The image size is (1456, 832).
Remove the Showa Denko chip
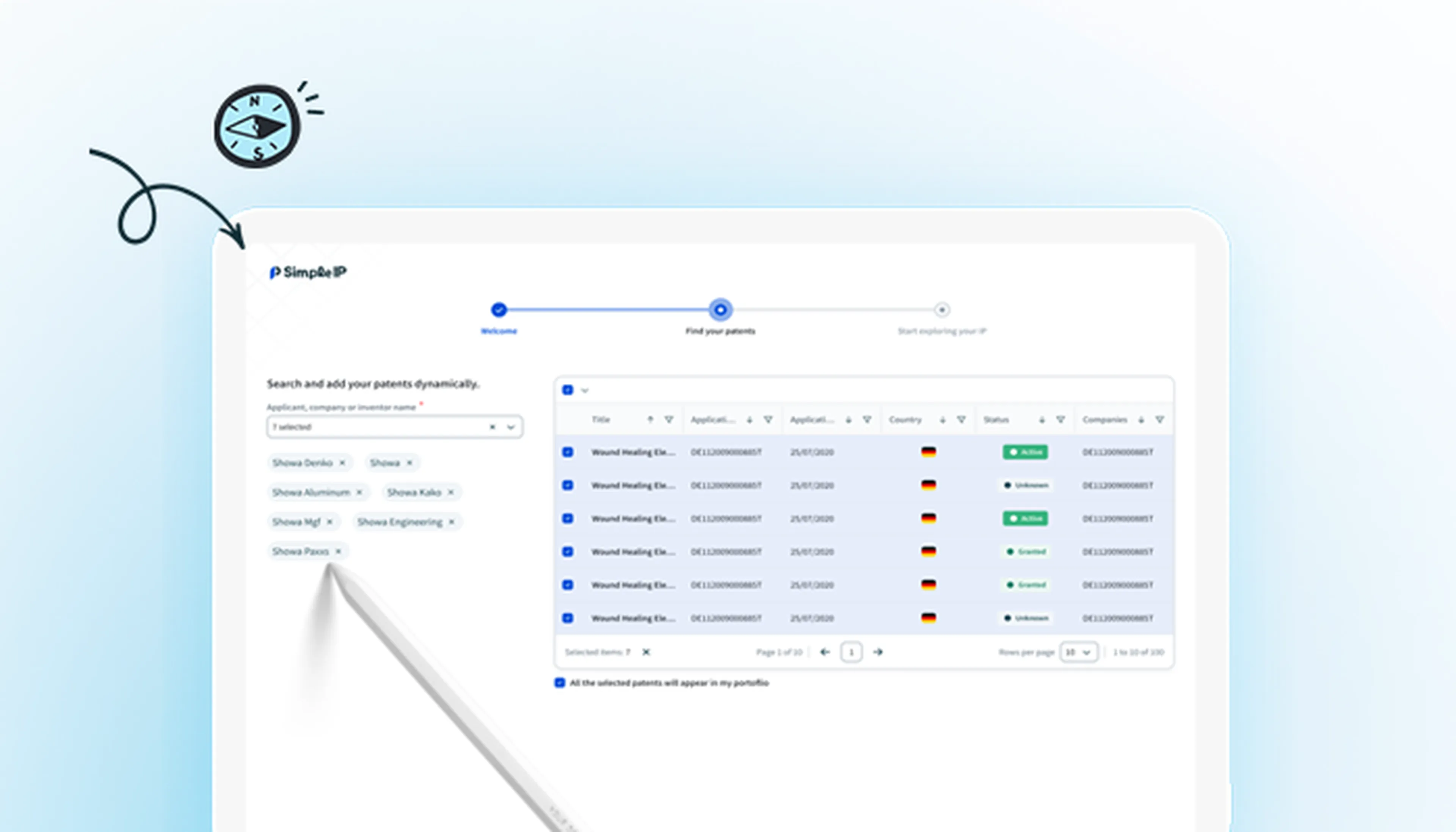click(342, 463)
